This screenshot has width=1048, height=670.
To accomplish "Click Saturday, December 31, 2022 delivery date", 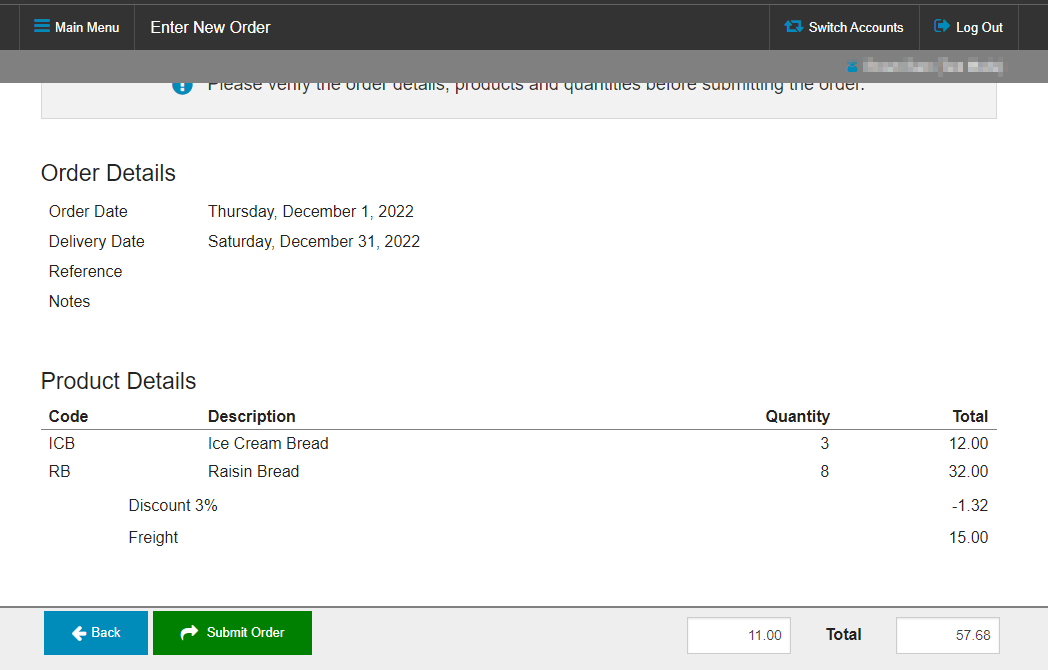I will [313, 241].
